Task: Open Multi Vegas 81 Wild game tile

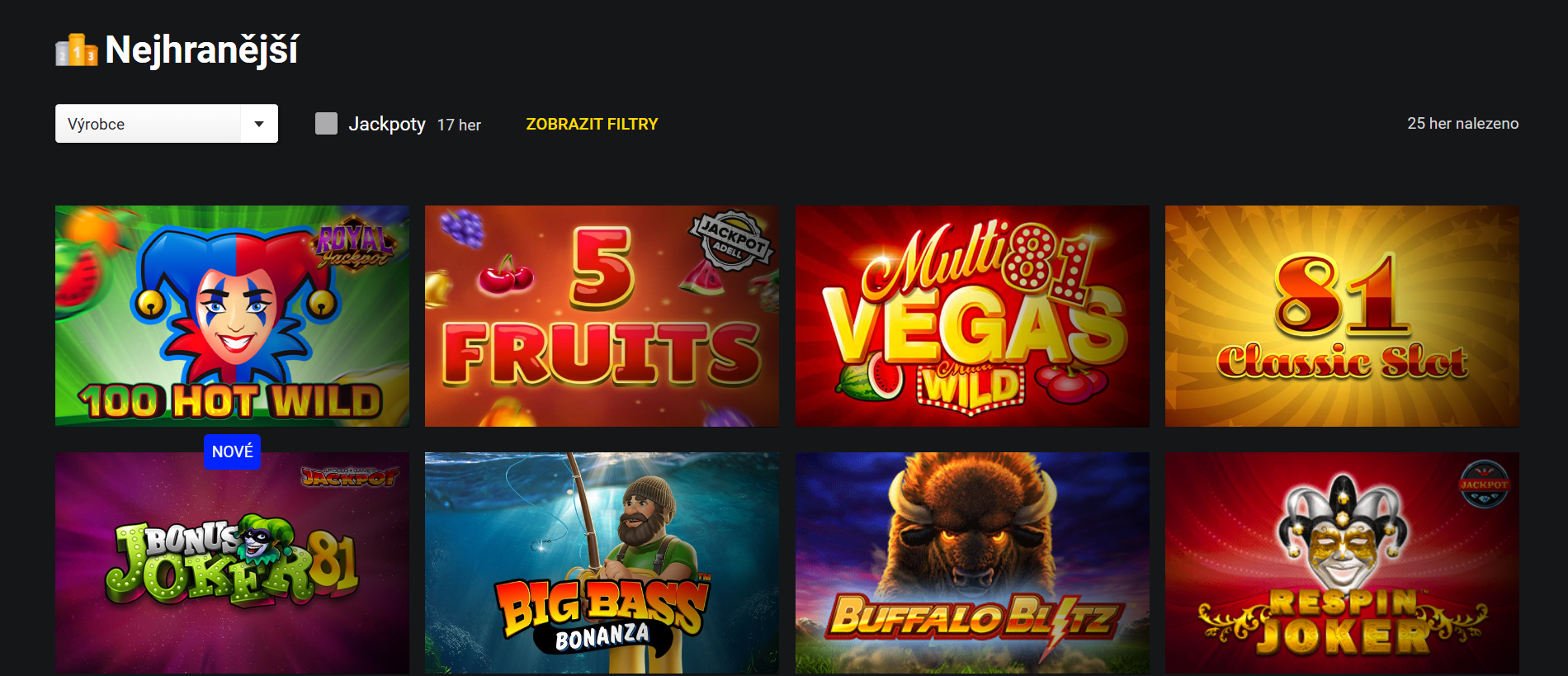Action: (x=972, y=316)
